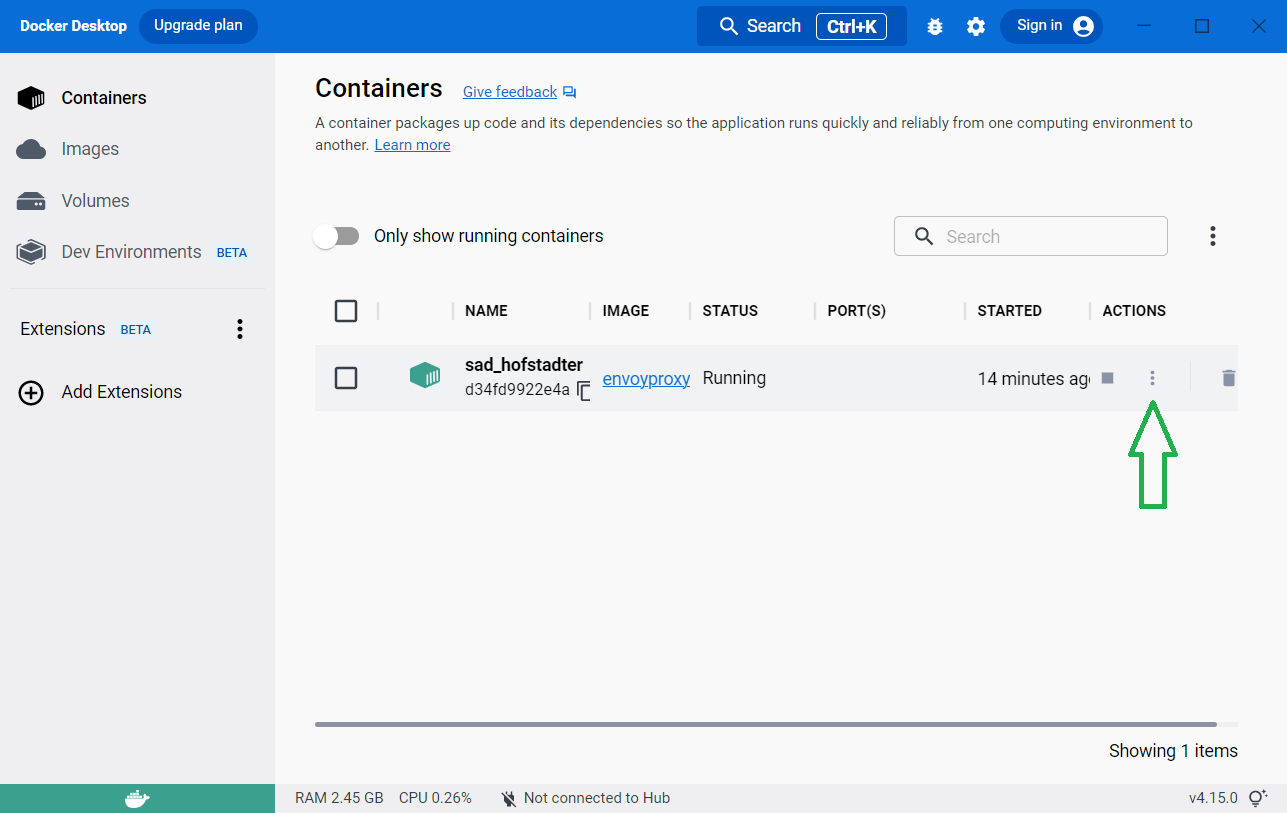
Task: Open the three-dot menu beside Search
Action: 1212,236
